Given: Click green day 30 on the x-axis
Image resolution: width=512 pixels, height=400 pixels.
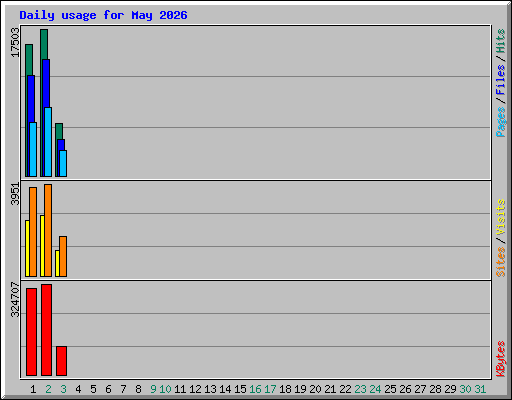Looking at the screenshot, I should pos(465,389).
